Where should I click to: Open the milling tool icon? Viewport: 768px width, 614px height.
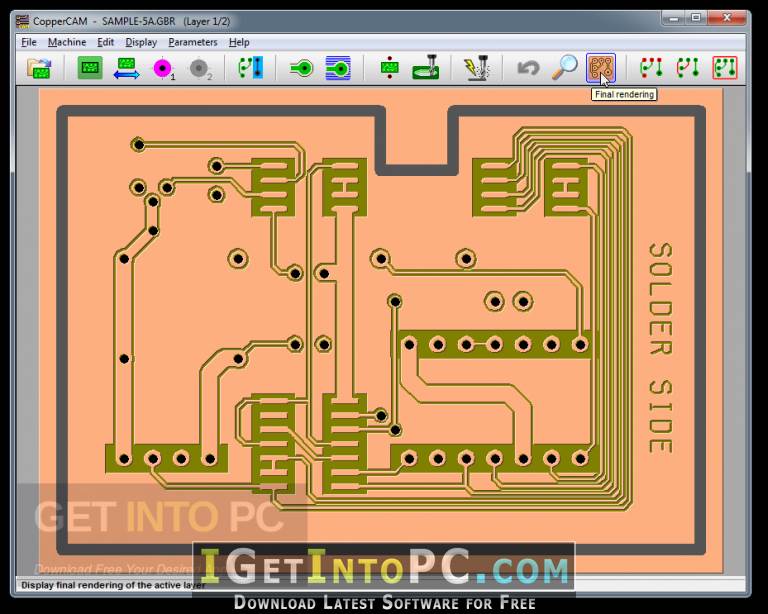[426, 68]
